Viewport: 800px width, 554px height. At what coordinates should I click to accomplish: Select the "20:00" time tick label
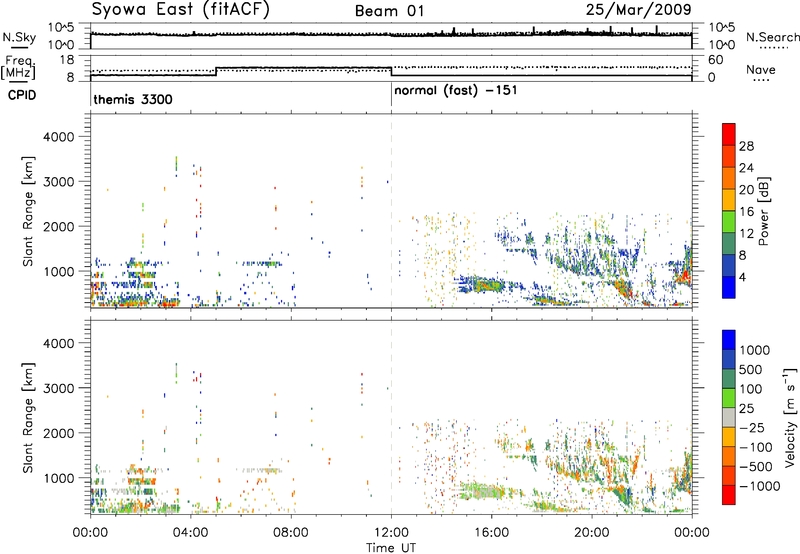pos(591,533)
